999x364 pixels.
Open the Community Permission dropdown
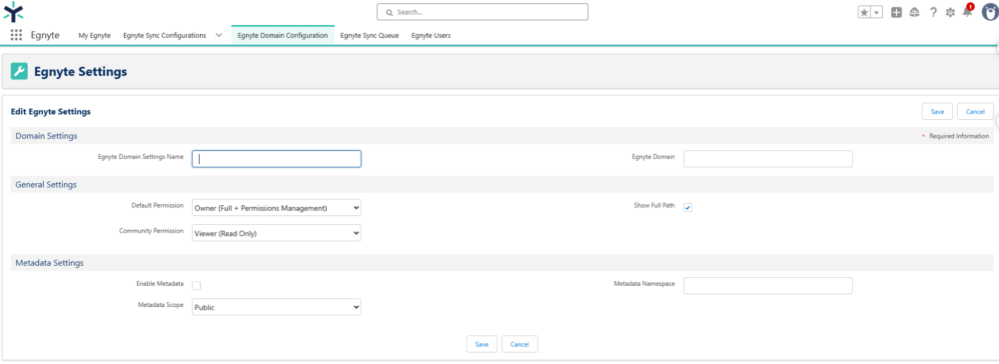[x=277, y=233]
